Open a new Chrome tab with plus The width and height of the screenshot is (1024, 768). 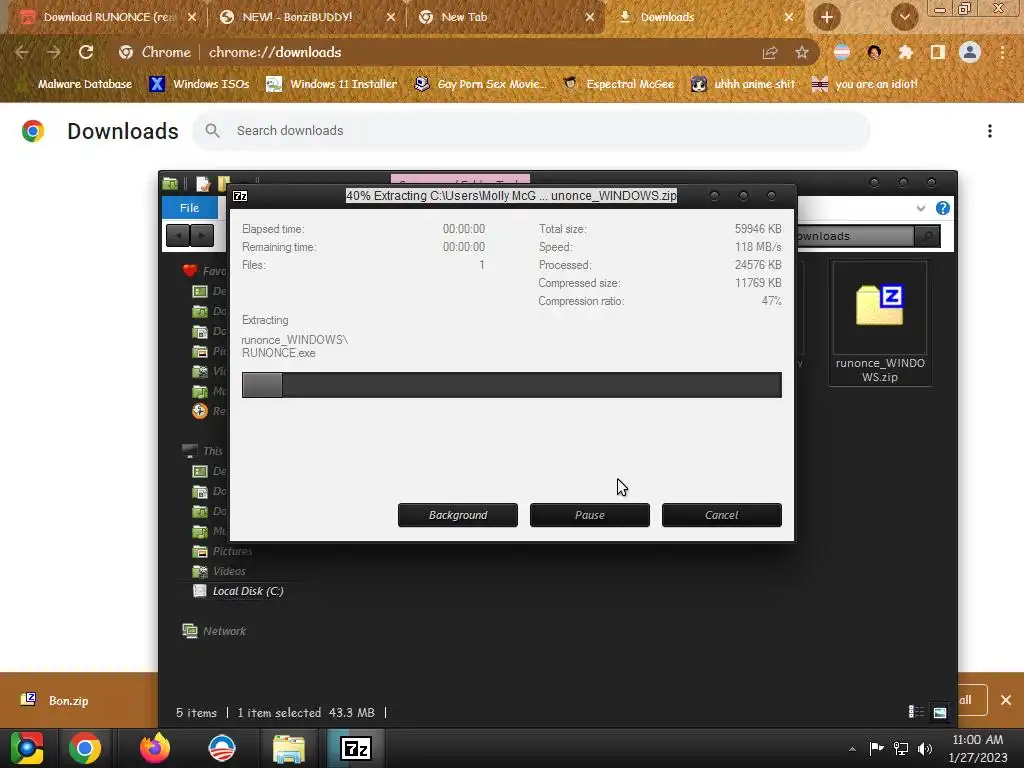click(x=827, y=17)
